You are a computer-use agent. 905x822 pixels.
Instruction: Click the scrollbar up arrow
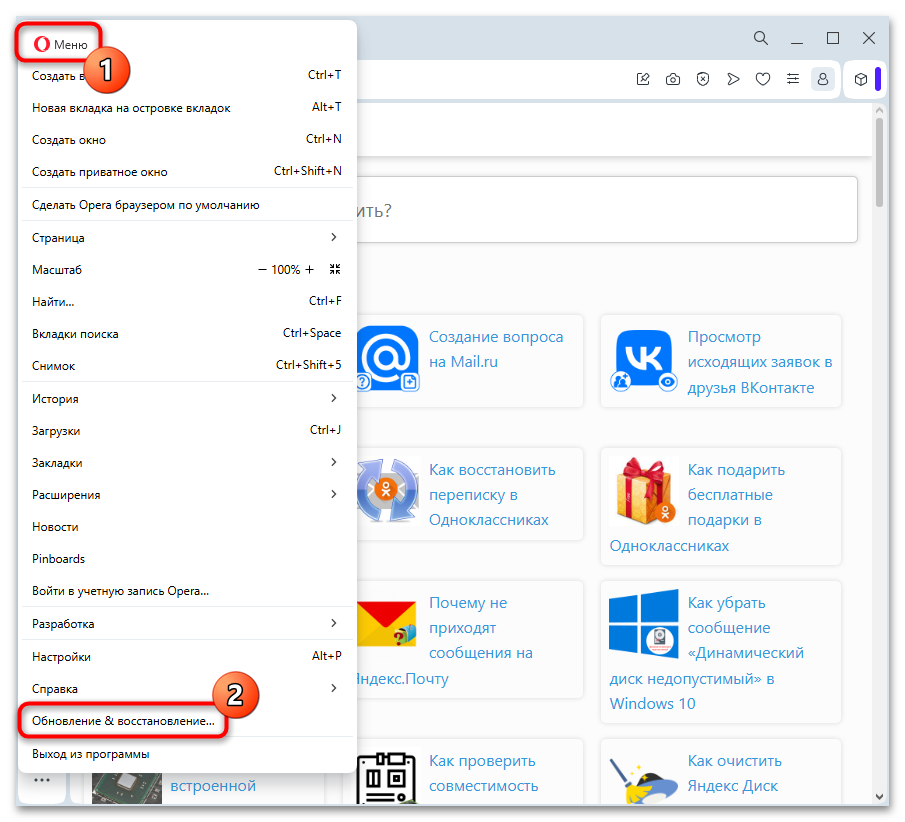[x=879, y=110]
